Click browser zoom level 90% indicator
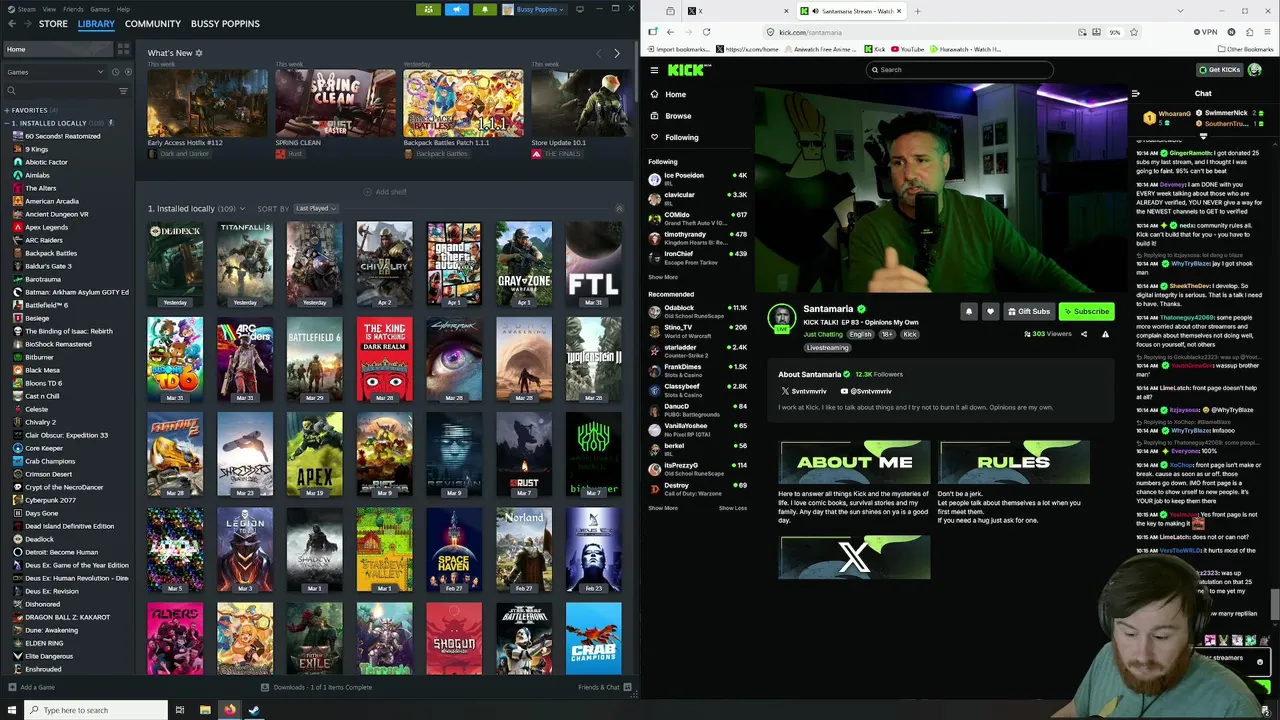The width and height of the screenshot is (1280, 720). (x=1115, y=32)
